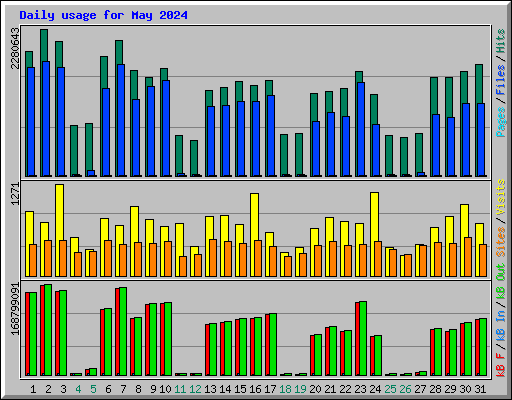512x400 pixels.
Task: Click day 6 on the x-axis
Action: click(108, 389)
